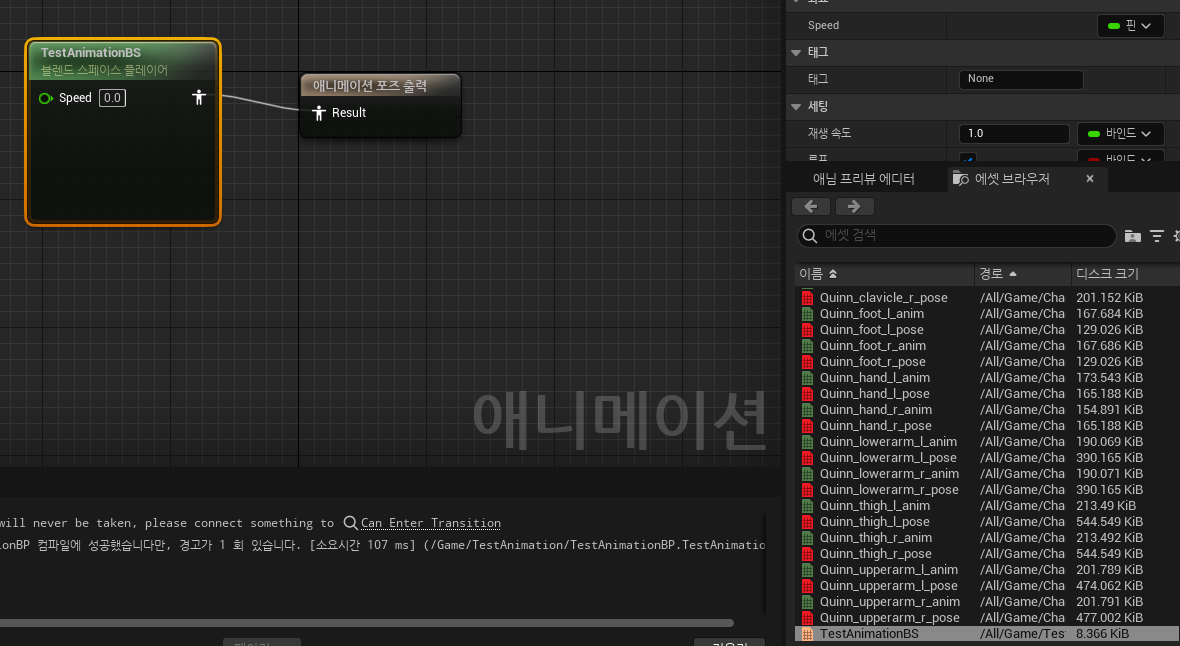Sort assets by 경로 column
This screenshot has width=1180, height=646.
1023,274
